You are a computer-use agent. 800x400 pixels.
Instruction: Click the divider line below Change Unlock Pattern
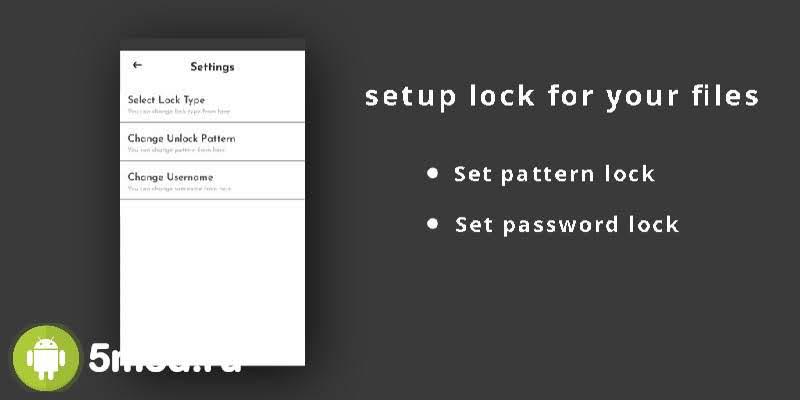tap(212, 161)
